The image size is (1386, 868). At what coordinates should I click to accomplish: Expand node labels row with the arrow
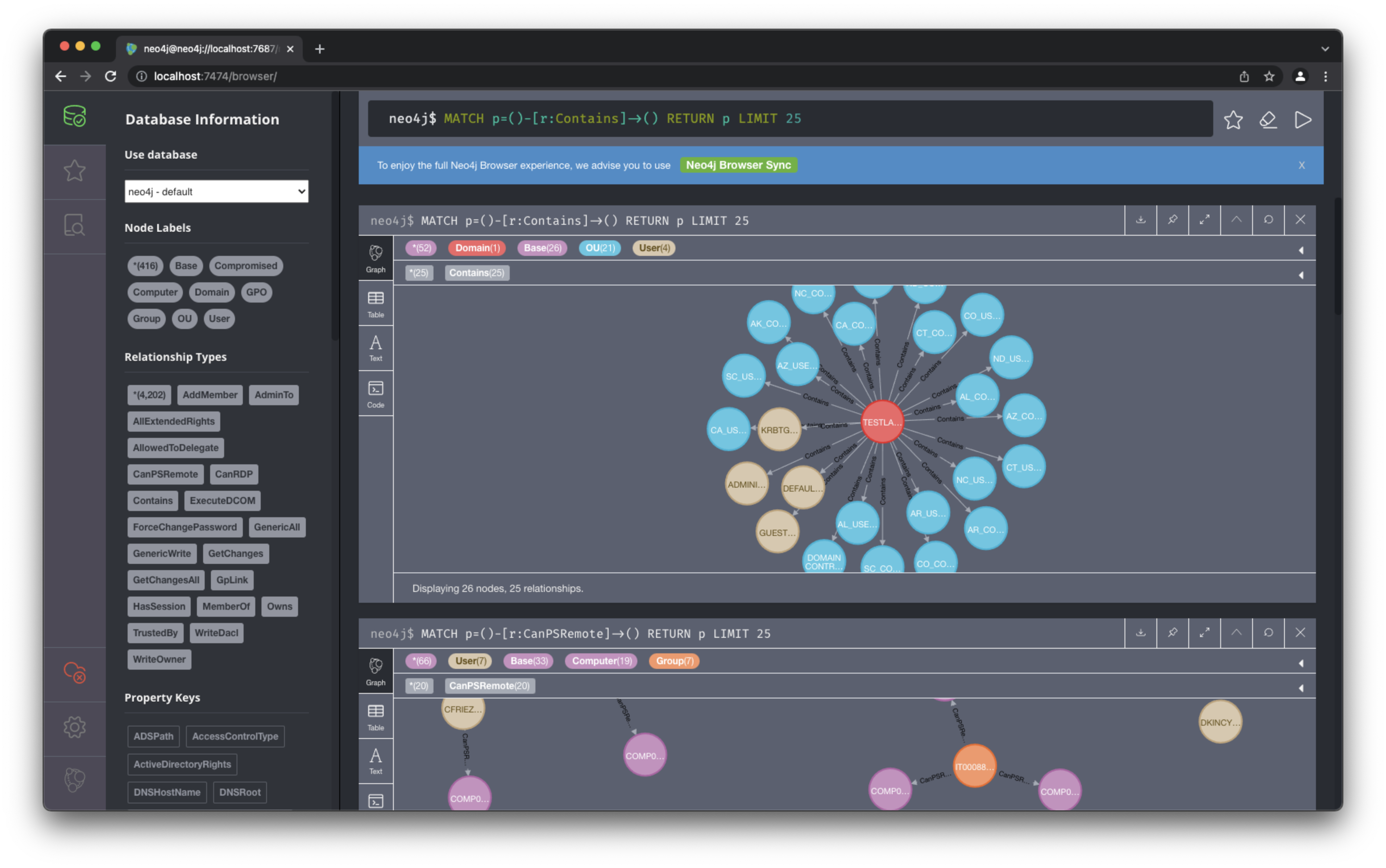1301,250
